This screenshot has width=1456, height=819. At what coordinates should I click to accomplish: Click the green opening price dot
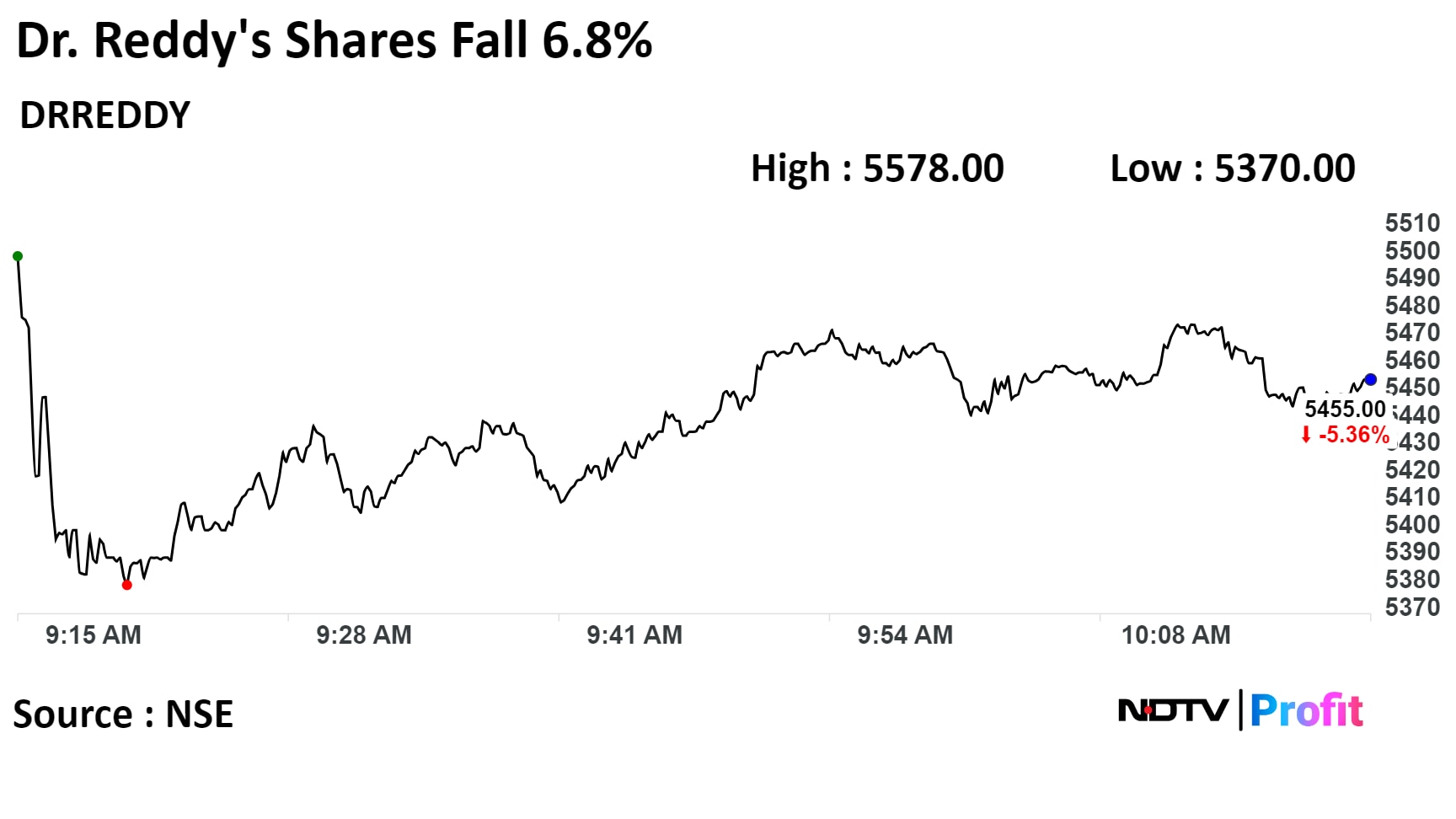click(x=18, y=256)
